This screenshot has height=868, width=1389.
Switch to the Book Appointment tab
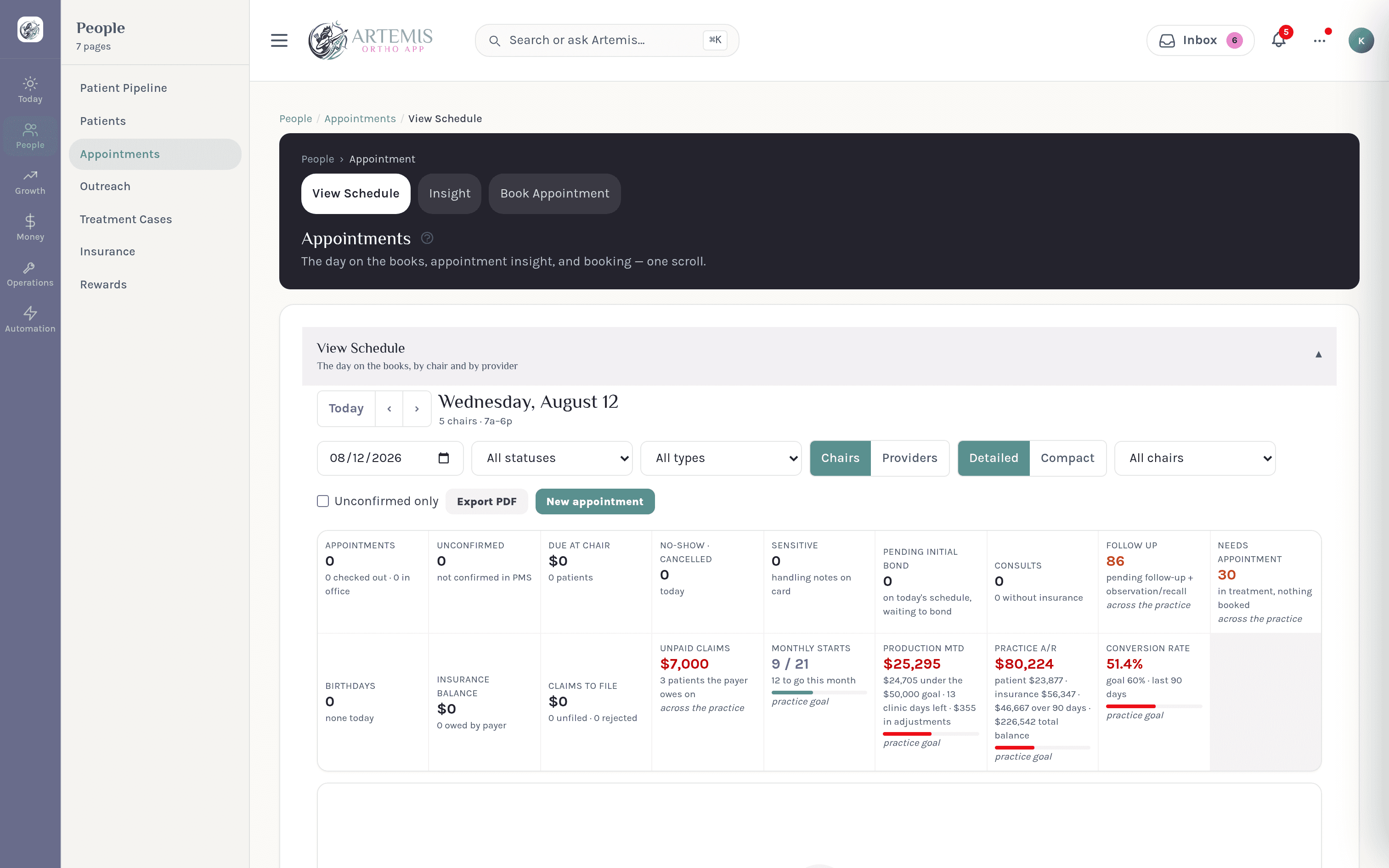[554, 193]
